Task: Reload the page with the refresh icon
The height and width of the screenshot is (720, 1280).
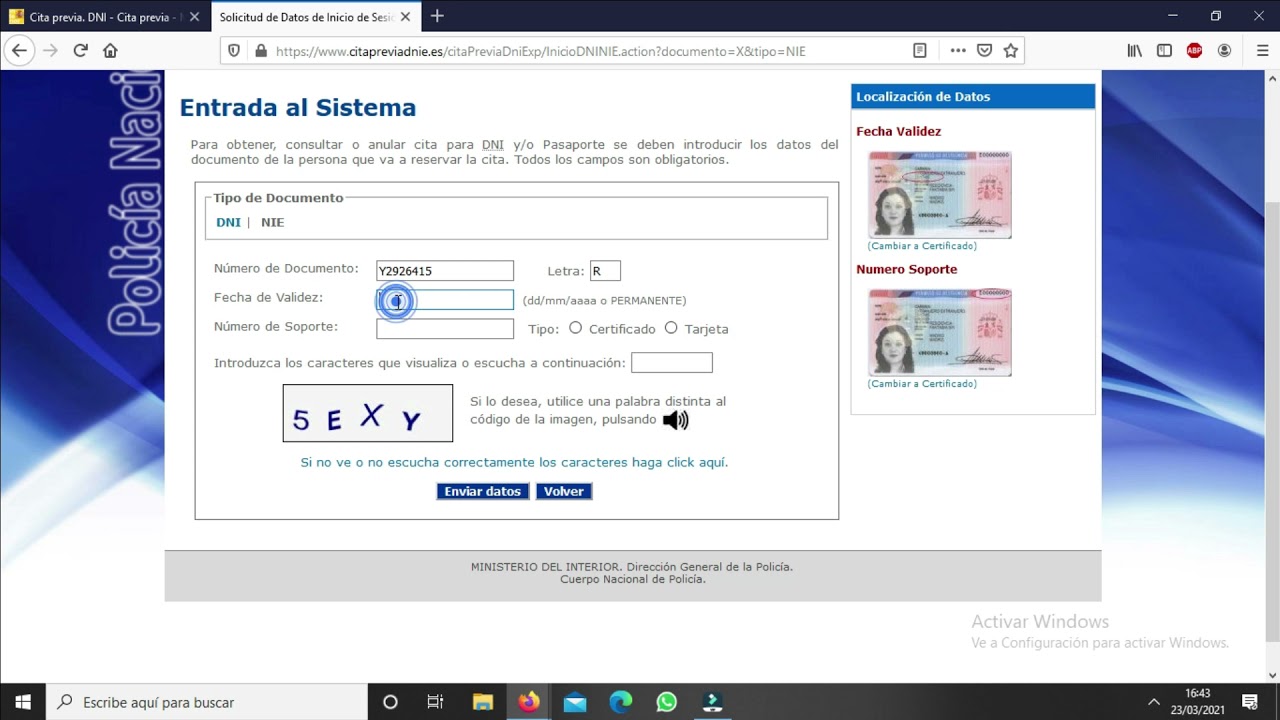Action: coord(81,51)
